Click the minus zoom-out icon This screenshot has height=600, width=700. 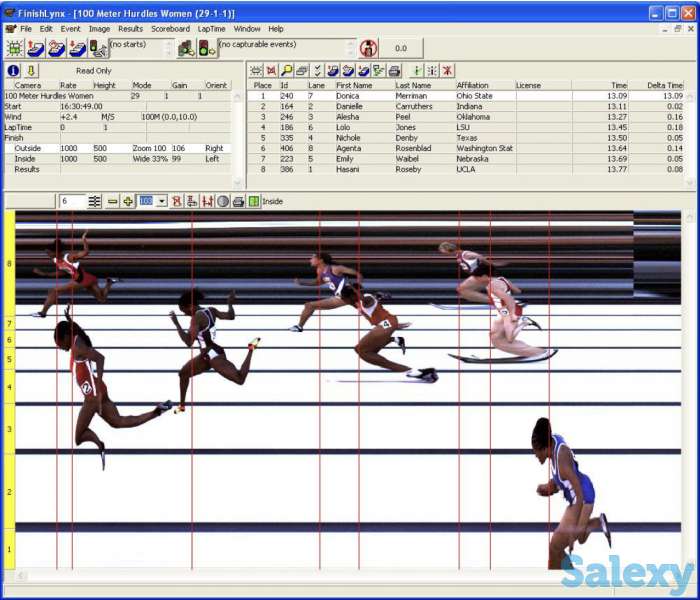[x=113, y=201]
